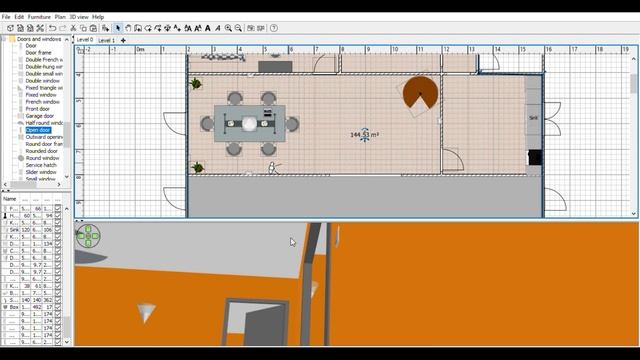Activate the Pan hand tool

128,28
